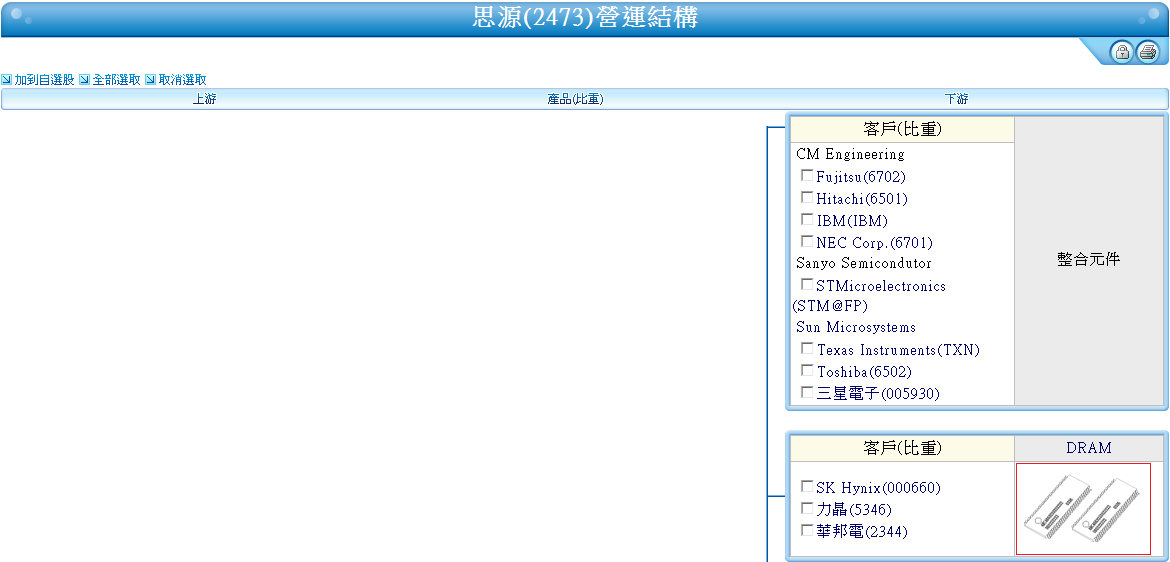Open the 三星電子(005930) link

click(x=878, y=393)
